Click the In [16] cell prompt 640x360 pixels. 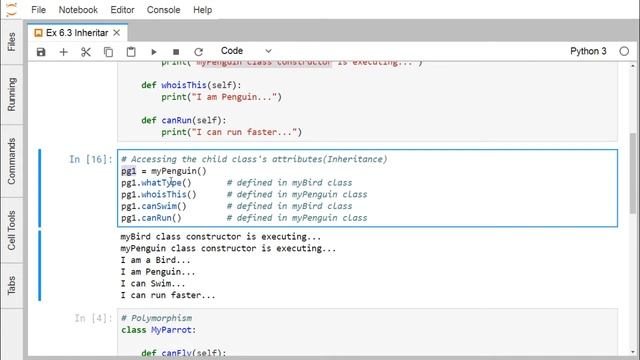click(x=90, y=159)
